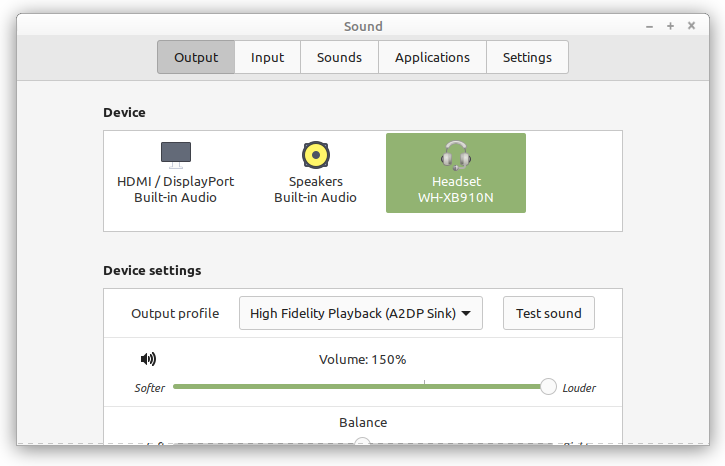The width and height of the screenshot is (725, 466).
Task: Select the HDMI / DisplayPort monitor icon
Action: [176, 155]
